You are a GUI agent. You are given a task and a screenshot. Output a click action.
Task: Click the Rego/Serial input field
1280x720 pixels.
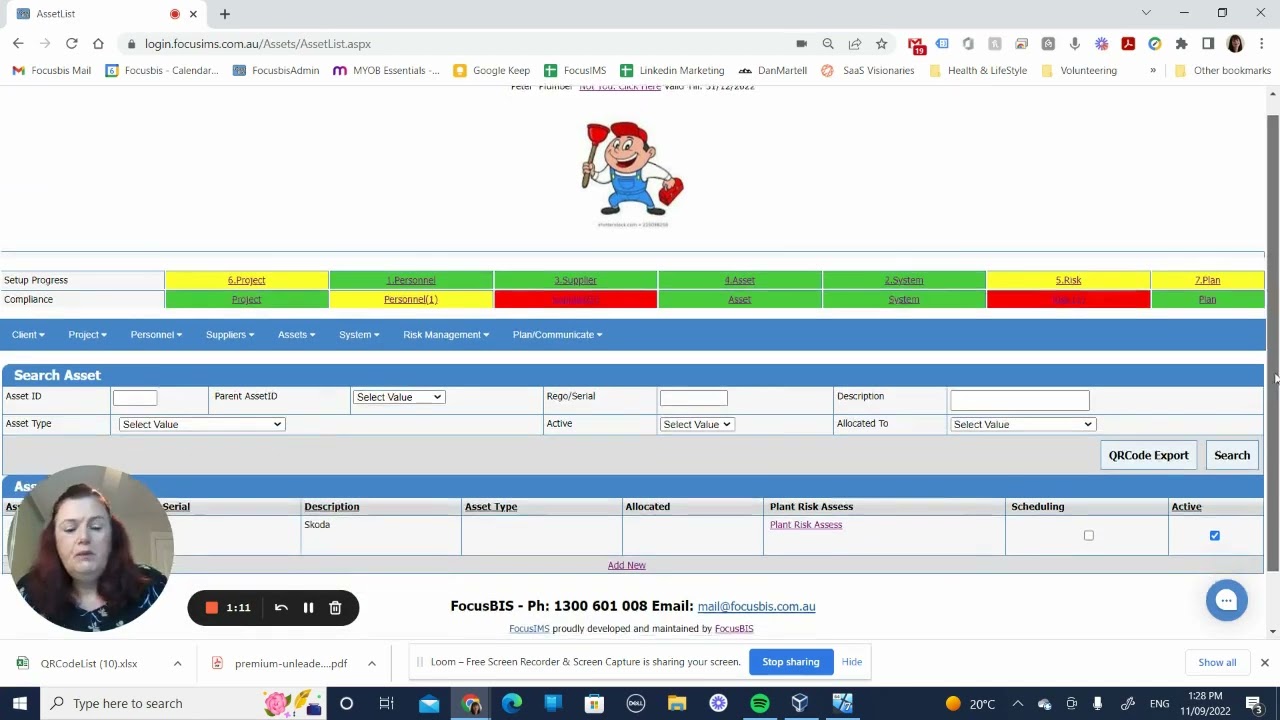(x=693, y=398)
